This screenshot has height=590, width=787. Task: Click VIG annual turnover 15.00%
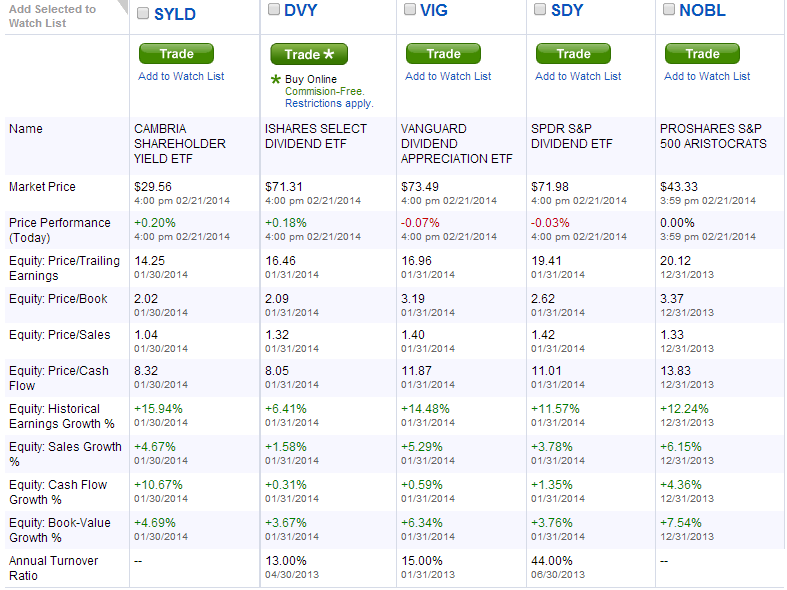[422, 561]
